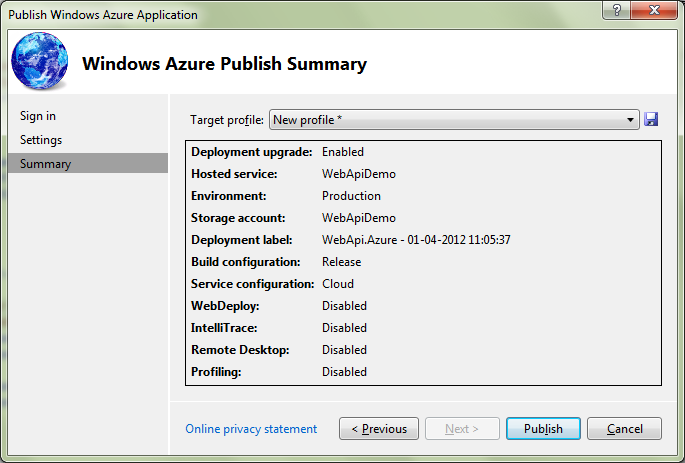Click the Build configuration Release value
Viewport: 685px width, 463px height.
pyautogui.click(x=342, y=262)
